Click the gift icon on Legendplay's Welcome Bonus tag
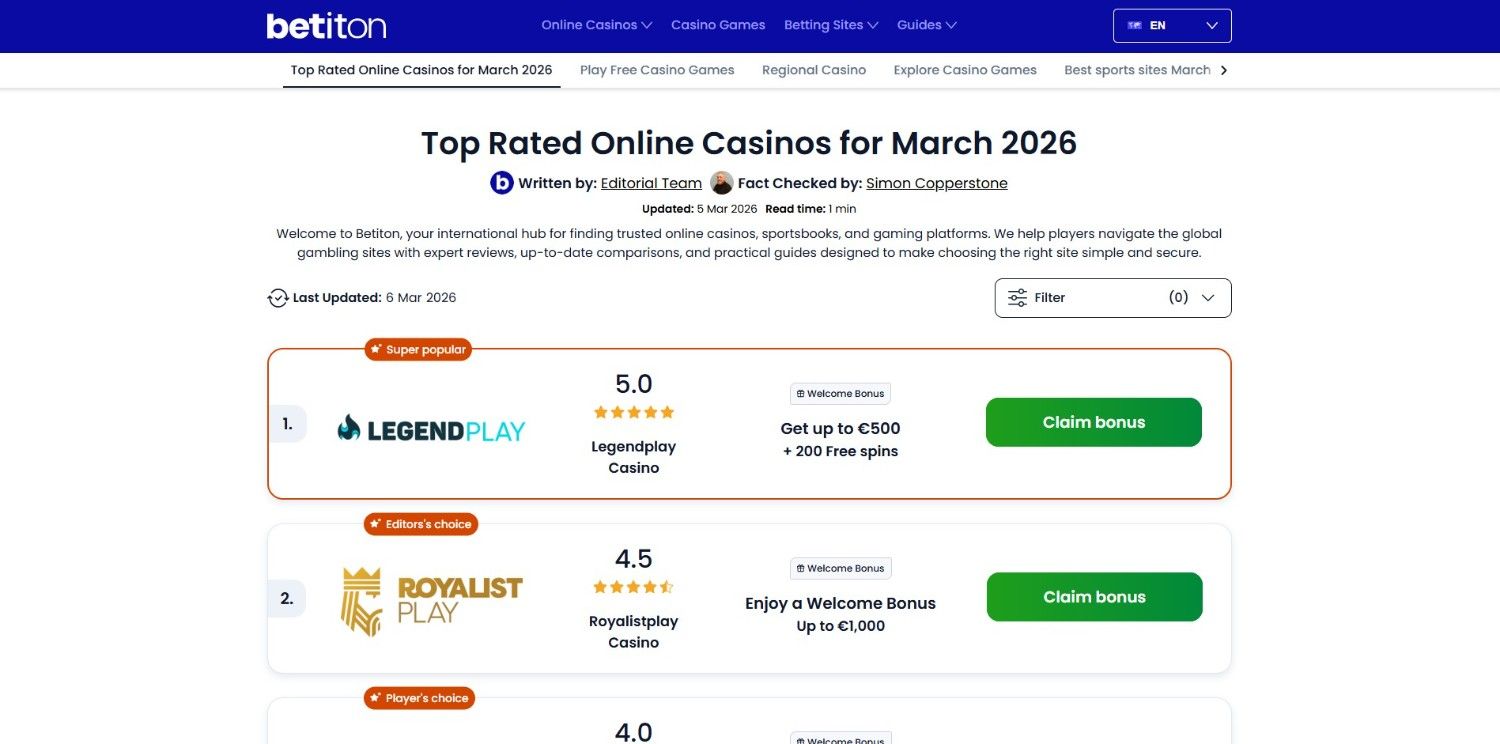 pos(800,393)
